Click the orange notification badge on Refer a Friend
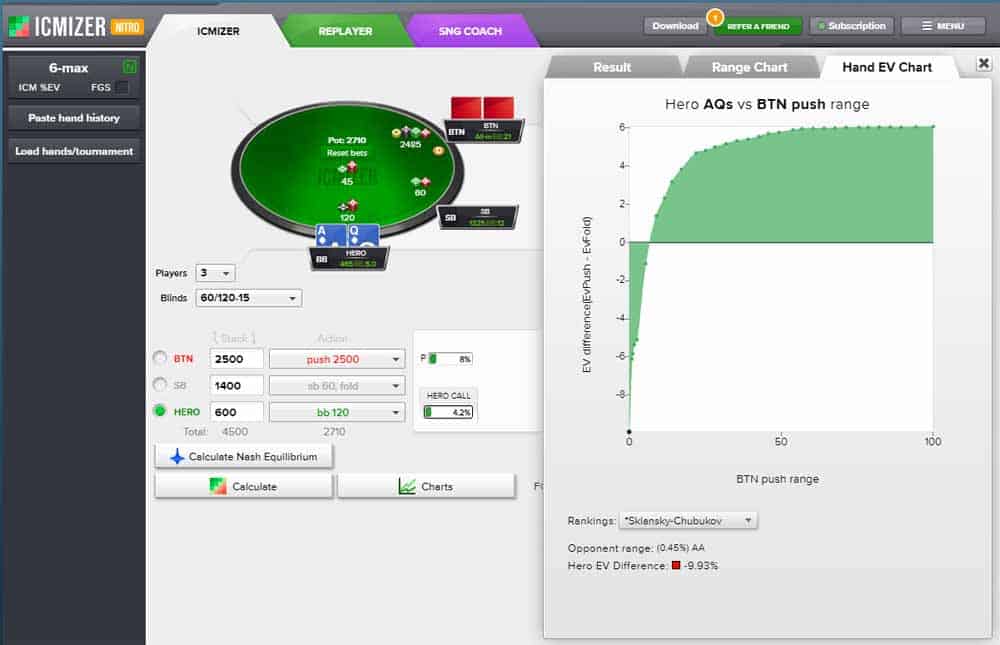Image resolution: width=1000 pixels, height=645 pixels. pos(715,17)
